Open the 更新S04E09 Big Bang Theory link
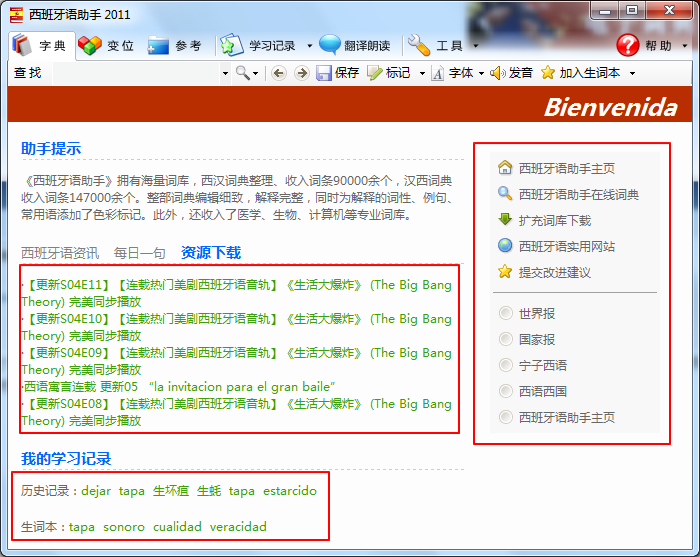 237,361
